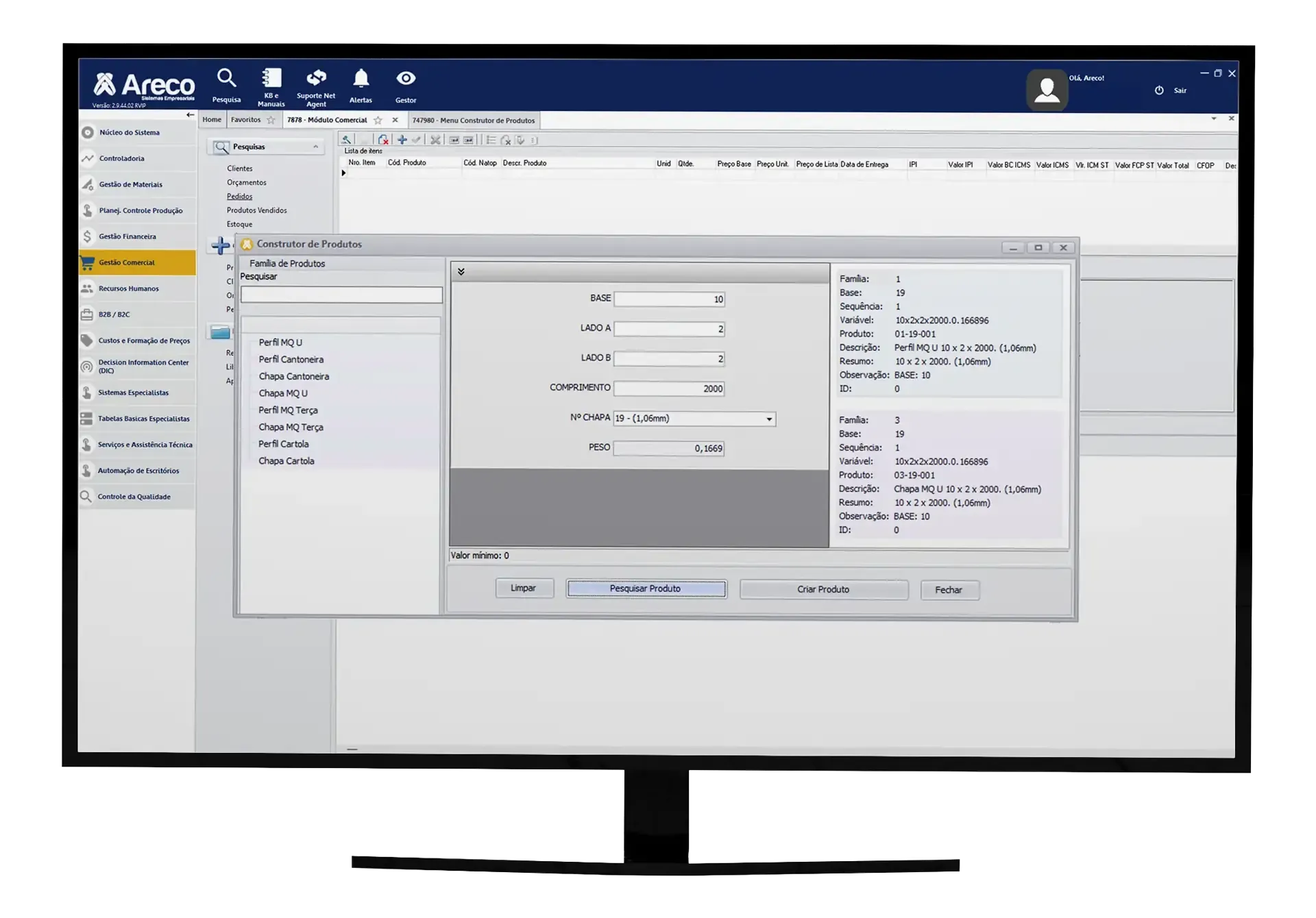Click the Pesquisar Produto button
The width and height of the screenshot is (1316, 918).
point(646,588)
